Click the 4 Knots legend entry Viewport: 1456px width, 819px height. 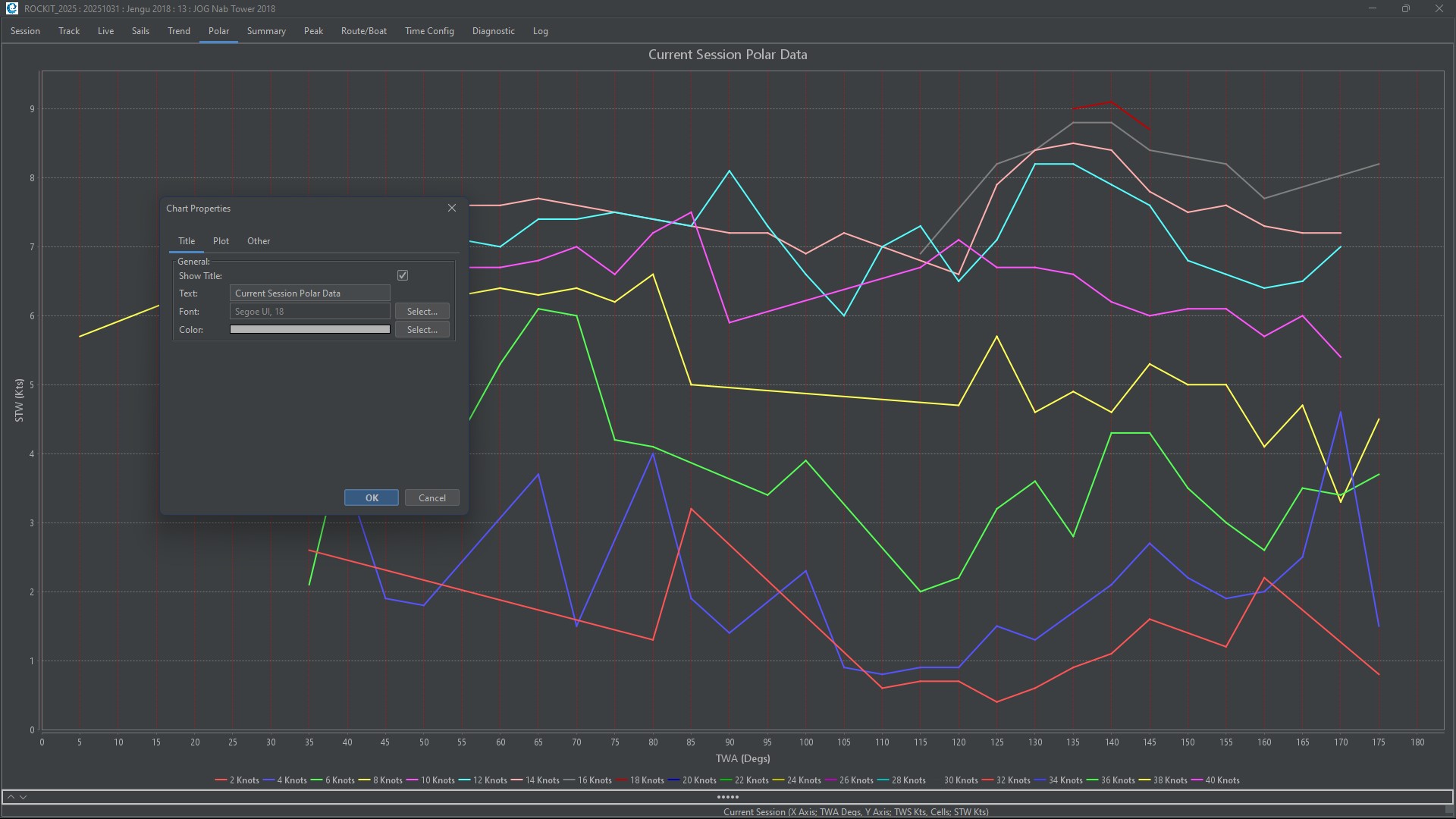coord(291,780)
